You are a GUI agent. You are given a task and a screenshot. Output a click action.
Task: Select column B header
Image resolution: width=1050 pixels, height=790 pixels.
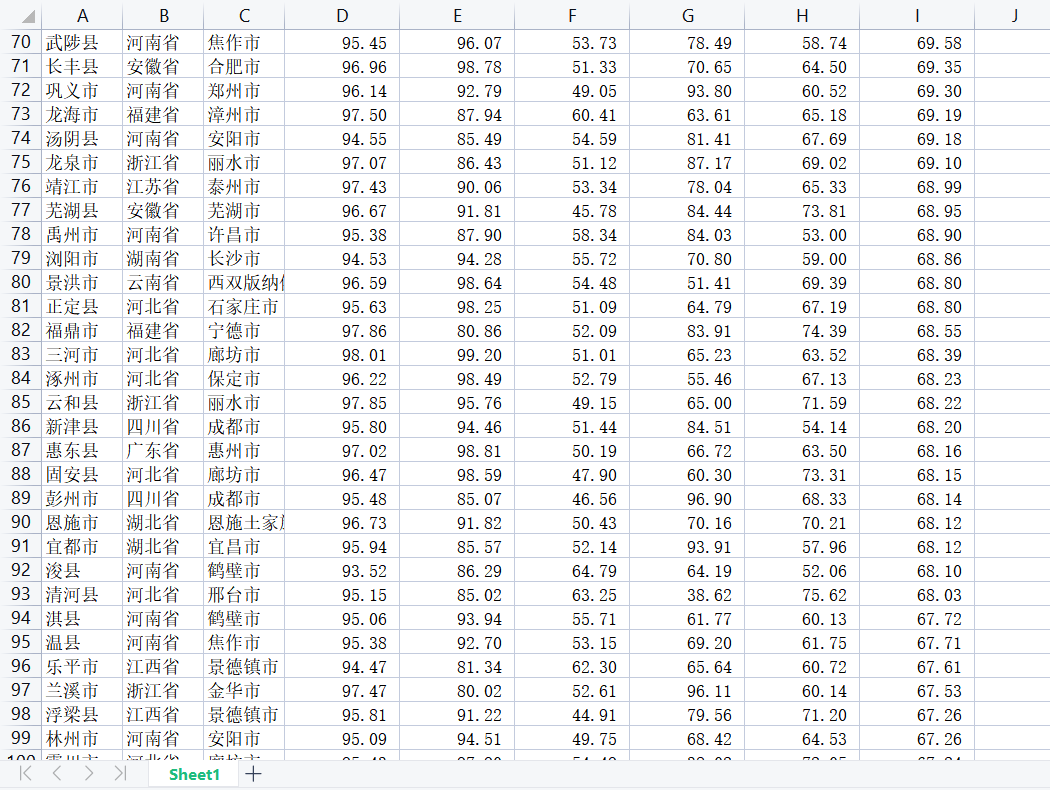click(x=163, y=16)
